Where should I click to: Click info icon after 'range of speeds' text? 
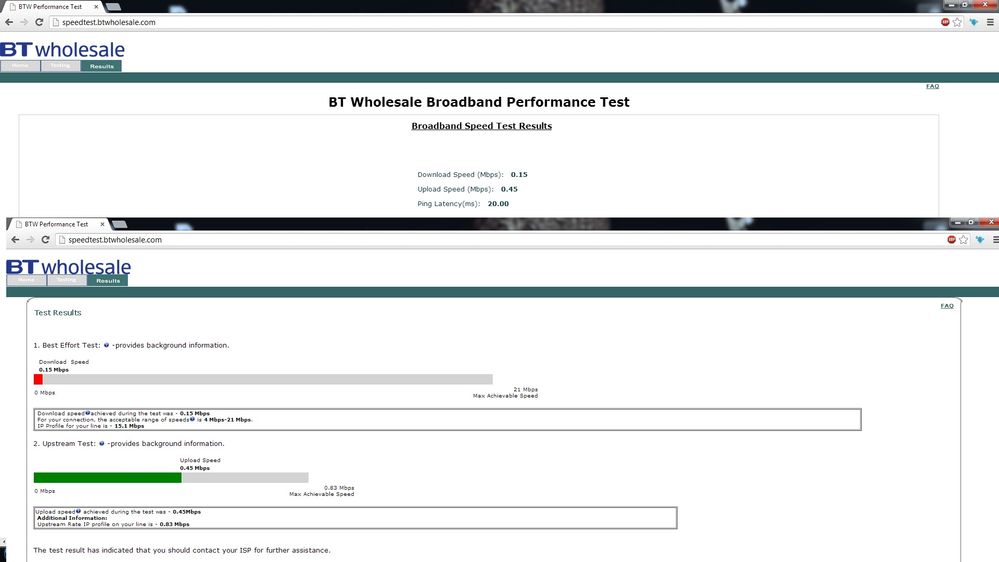click(x=192, y=419)
